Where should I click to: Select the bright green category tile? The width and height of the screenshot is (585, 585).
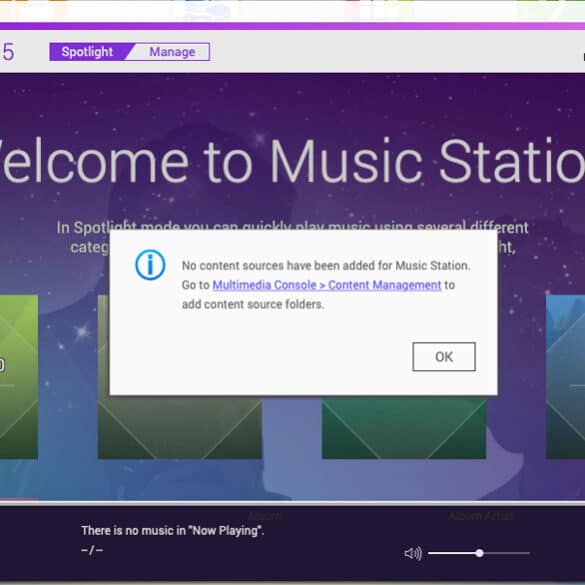point(19,377)
